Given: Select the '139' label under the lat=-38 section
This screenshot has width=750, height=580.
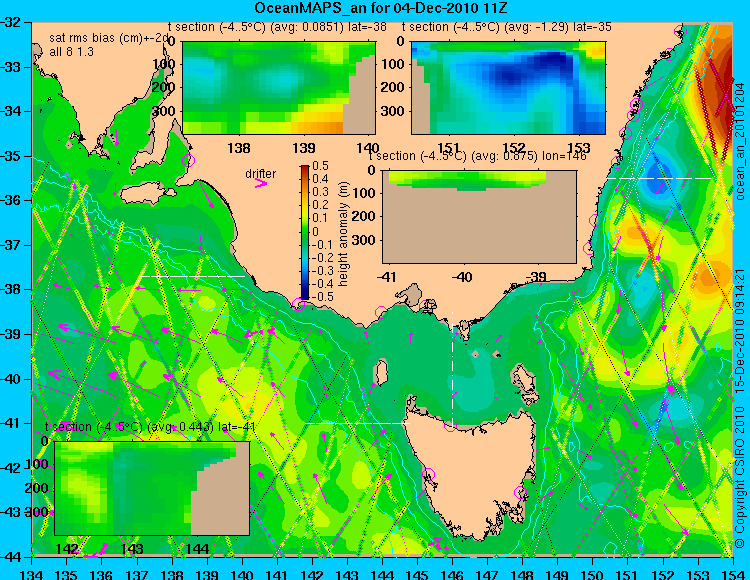Looking at the screenshot, I should pos(304,148).
